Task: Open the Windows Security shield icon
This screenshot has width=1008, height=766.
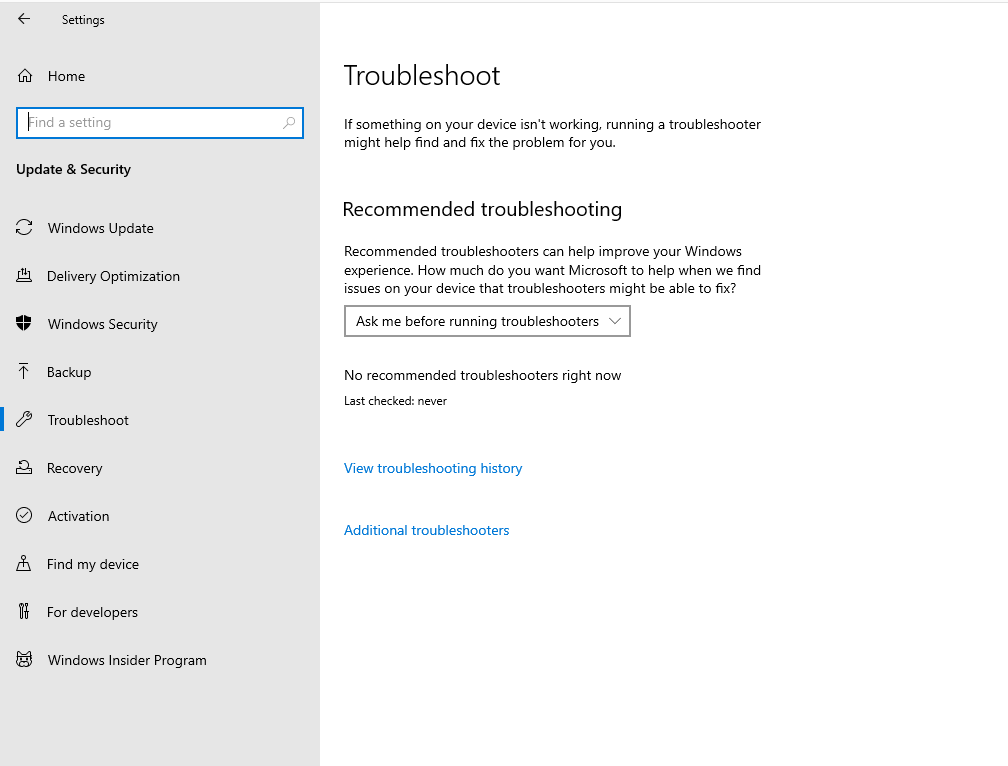Action: [24, 324]
